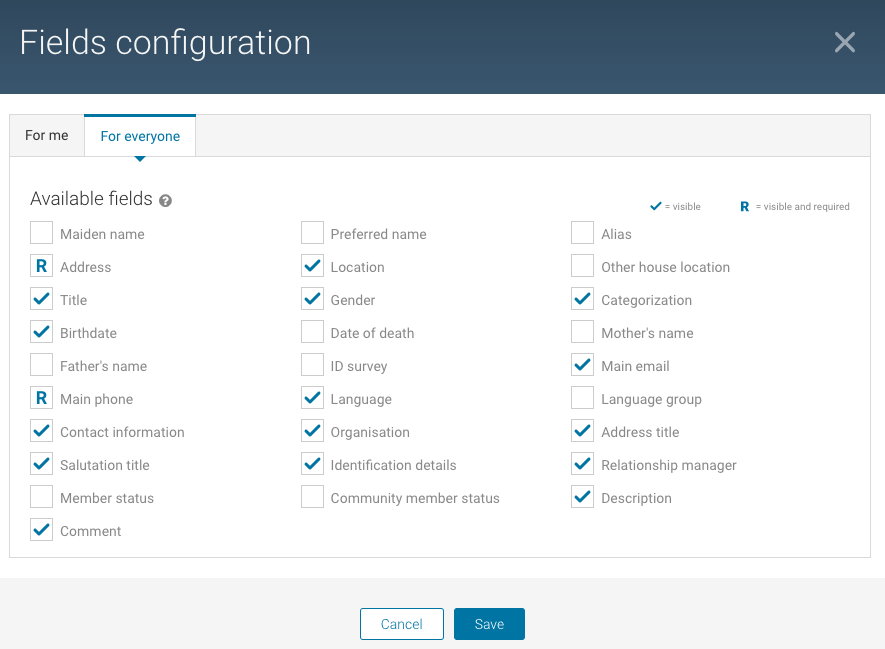
Task: Save the fields configuration
Action: [489, 624]
